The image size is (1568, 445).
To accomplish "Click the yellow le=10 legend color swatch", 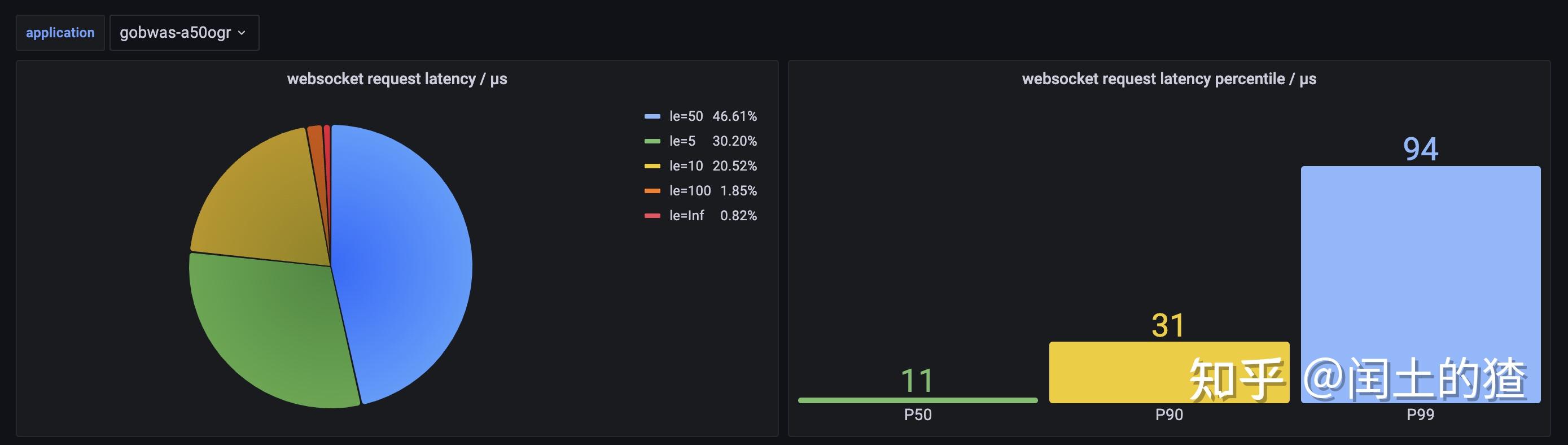I will tap(652, 166).
